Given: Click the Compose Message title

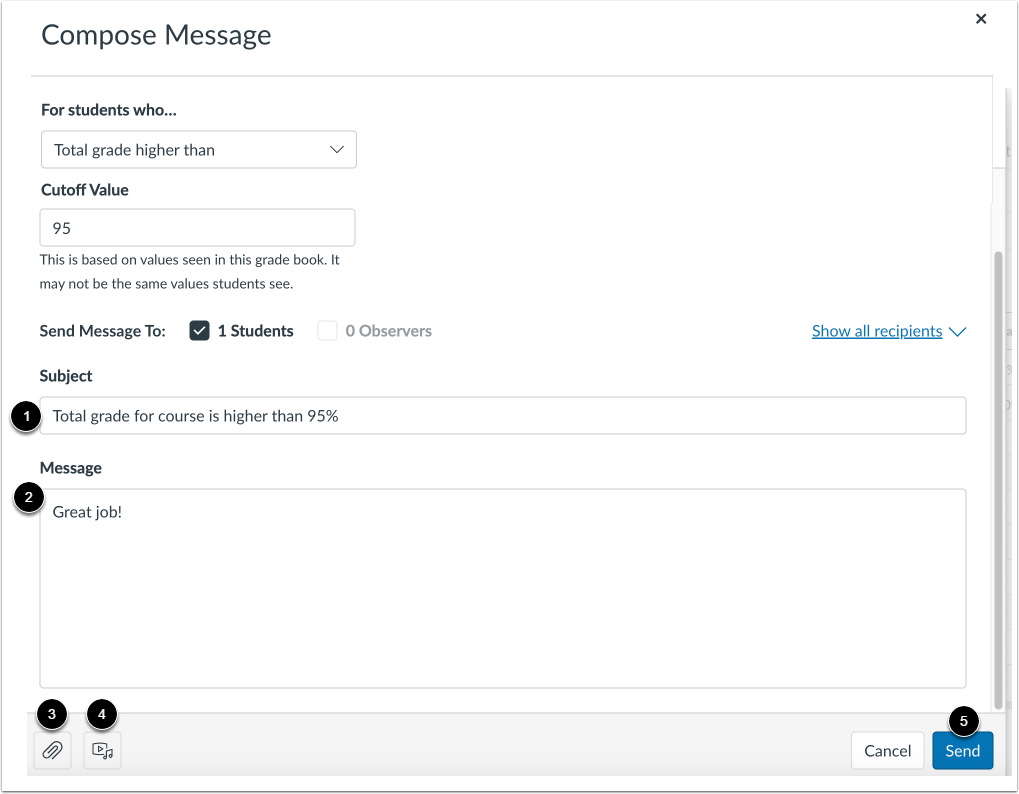Looking at the screenshot, I should (x=156, y=34).
